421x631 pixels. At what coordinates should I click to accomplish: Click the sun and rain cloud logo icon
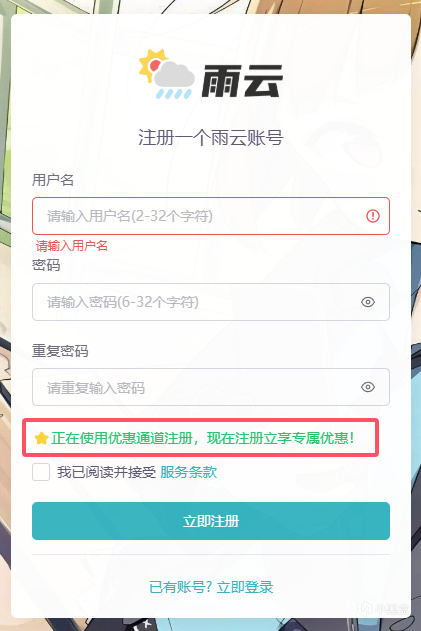[167, 74]
